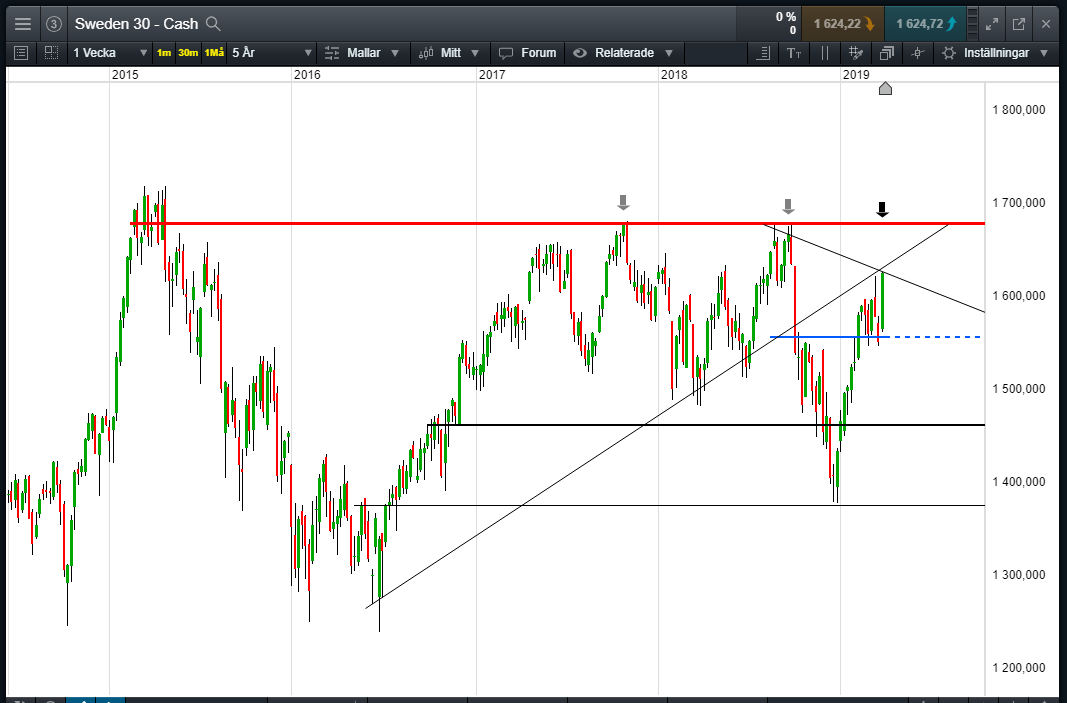
Task: Select the 1Må quick interval
Action: [x=214, y=52]
